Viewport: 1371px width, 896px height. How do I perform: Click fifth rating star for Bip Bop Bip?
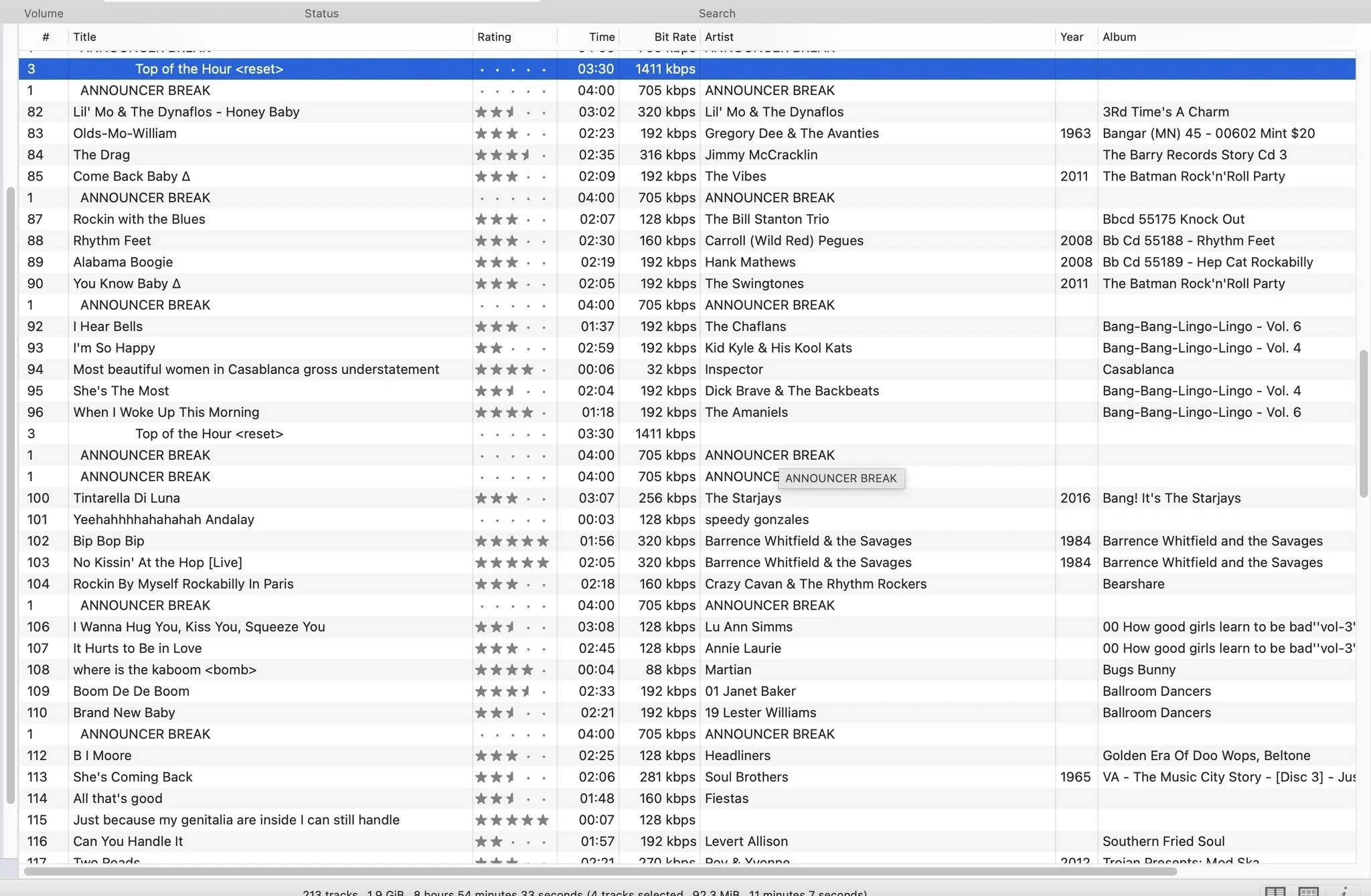coord(543,541)
